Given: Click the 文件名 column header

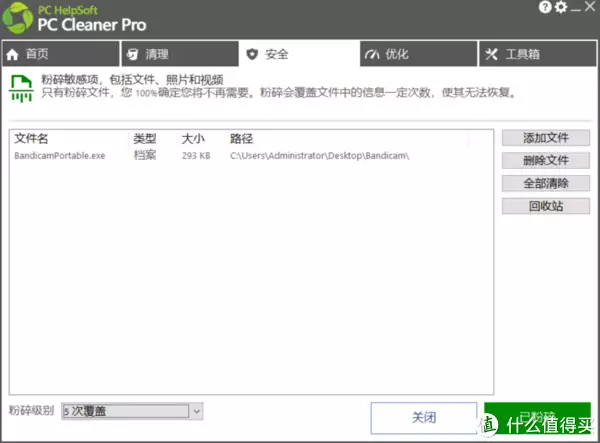Looking at the screenshot, I should pyautogui.click(x=31, y=138).
